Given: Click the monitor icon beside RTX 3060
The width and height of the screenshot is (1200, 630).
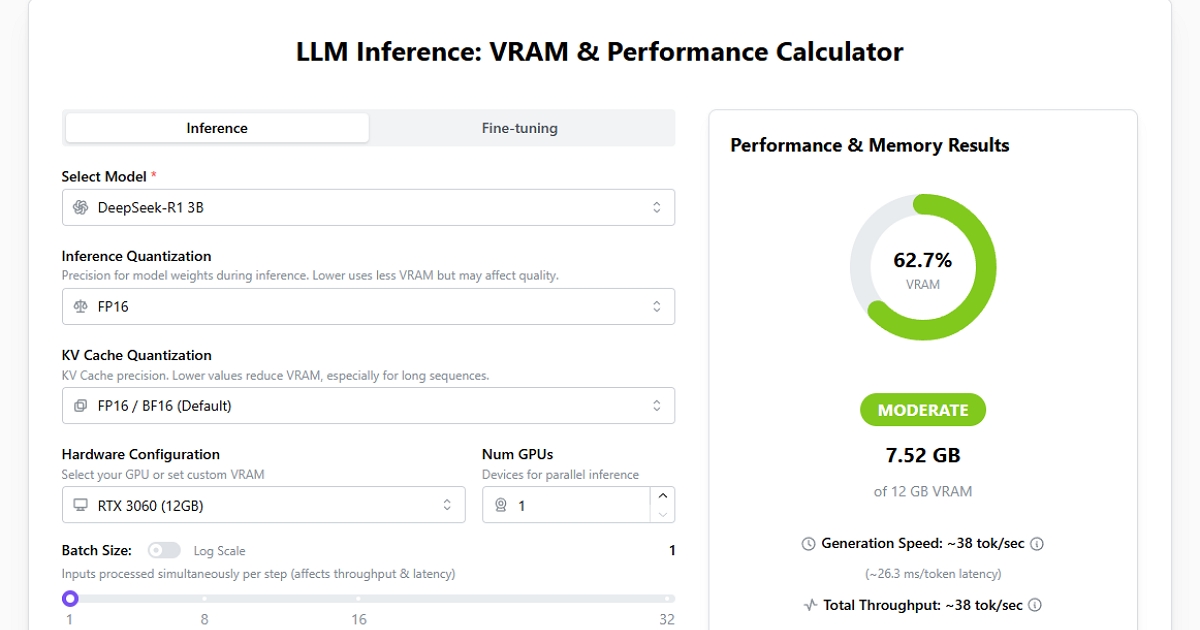Looking at the screenshot, I should click(x=81, y=505).
